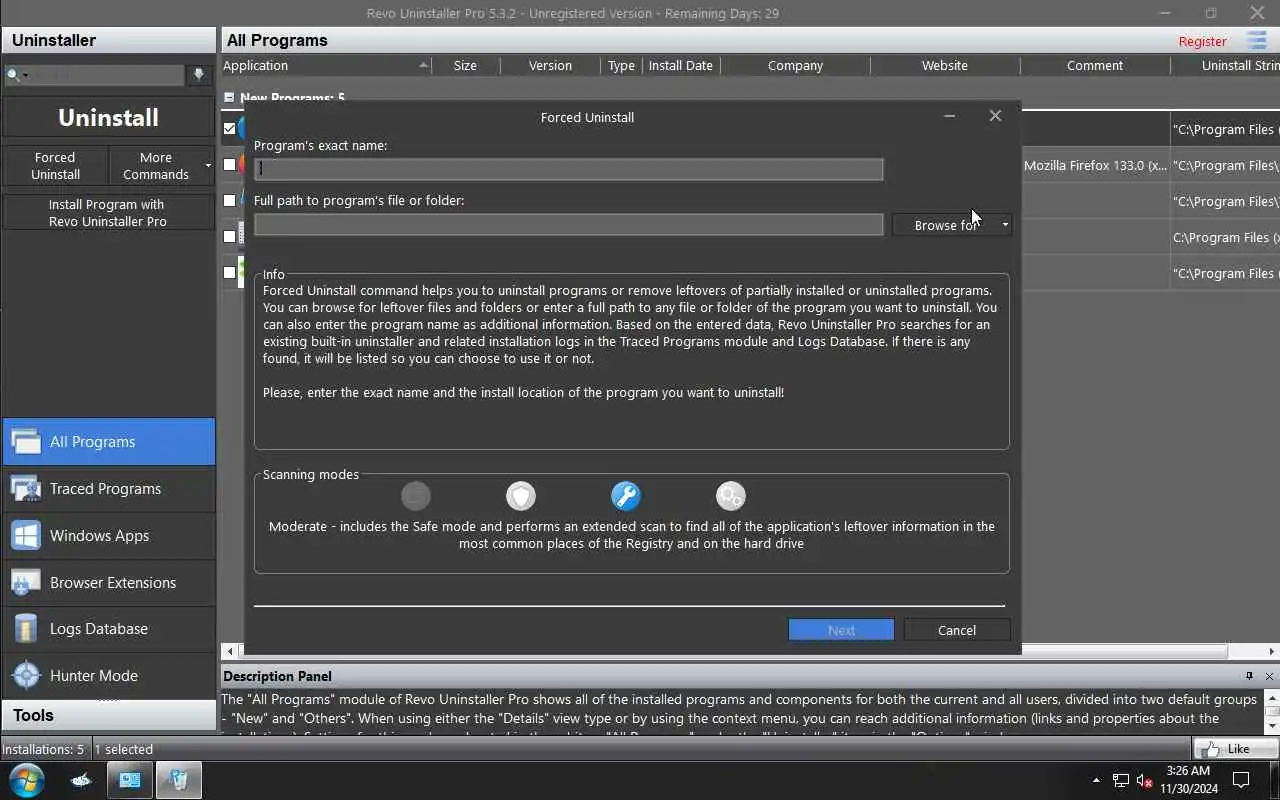Screen dimensions: 1280x800
Task: Click the red Register link
Action: [x=1202, y=41]
